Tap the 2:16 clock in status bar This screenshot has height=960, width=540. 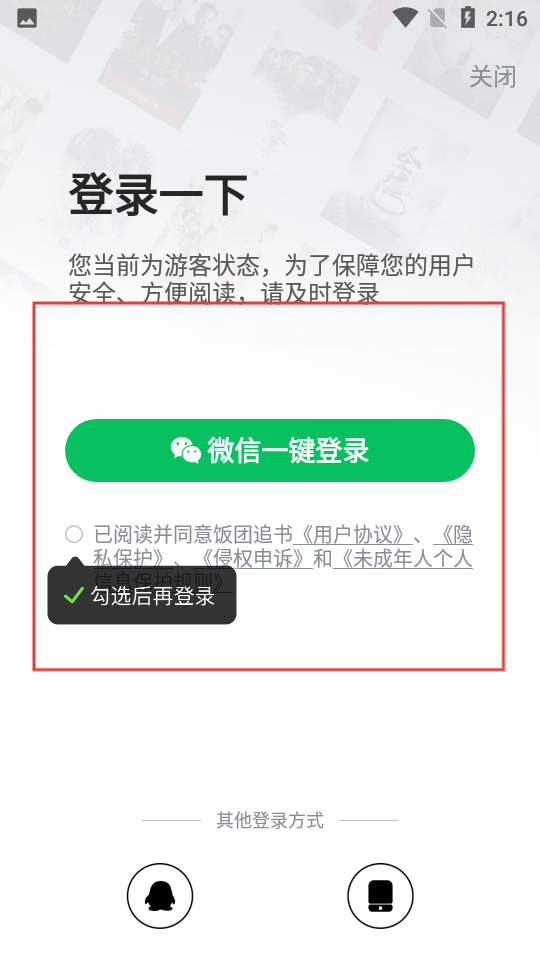pos(506,18)
